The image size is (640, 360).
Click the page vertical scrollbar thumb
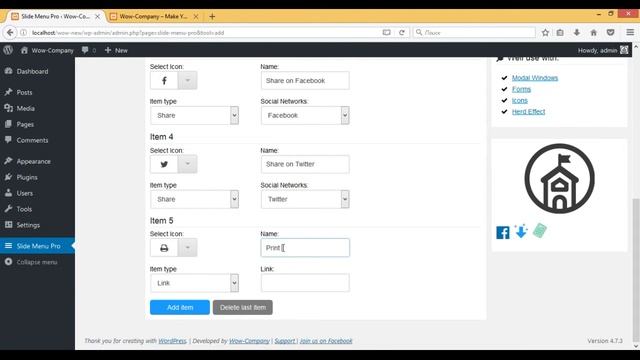[636, 269]
